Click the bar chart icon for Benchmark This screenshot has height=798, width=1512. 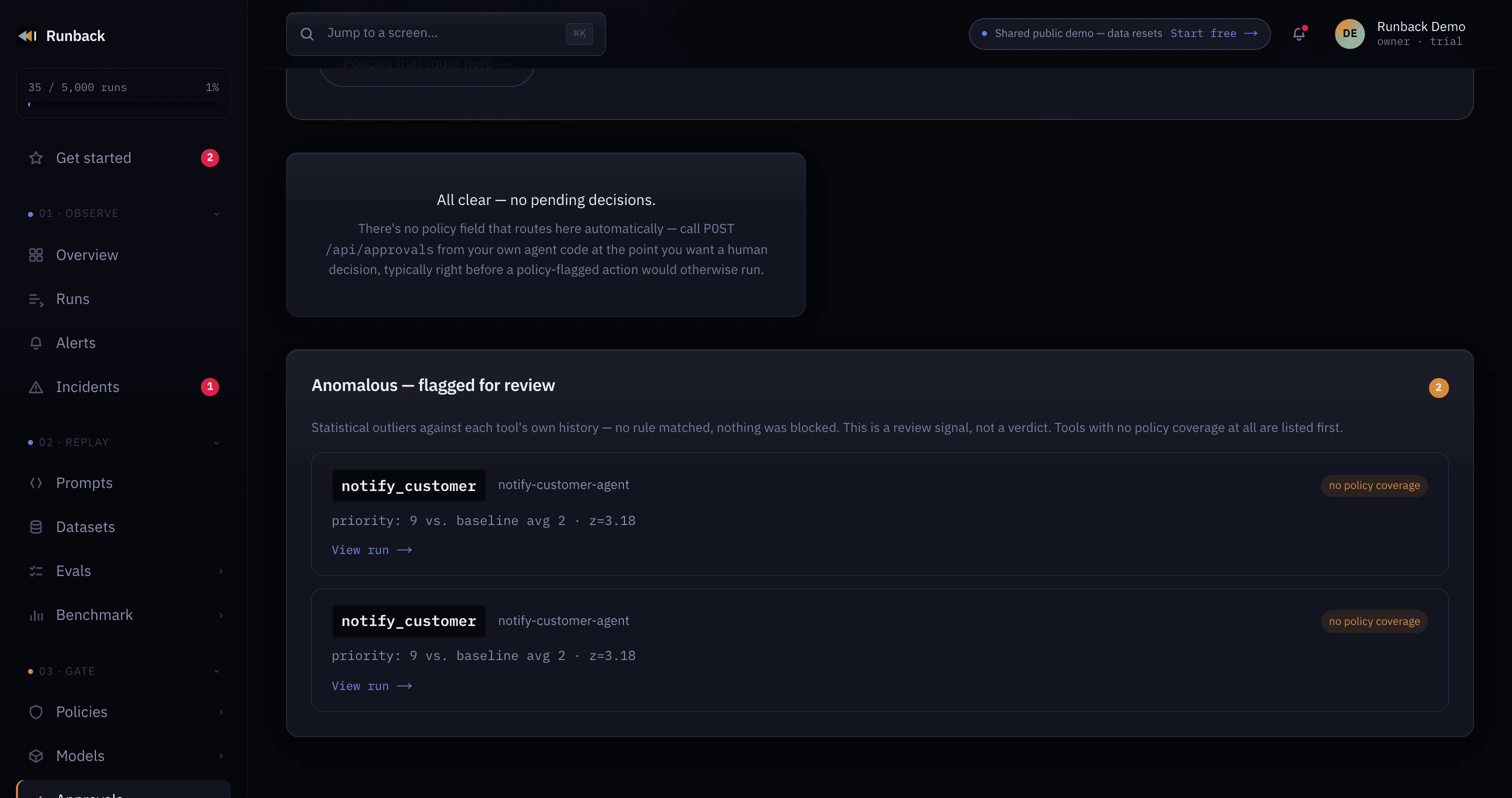pos(36,615)
